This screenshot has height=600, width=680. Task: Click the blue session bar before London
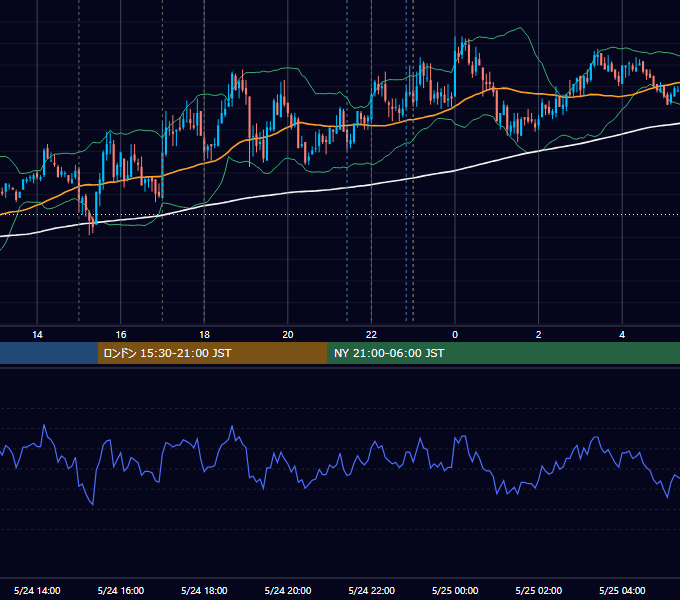(x=49, y=353)
